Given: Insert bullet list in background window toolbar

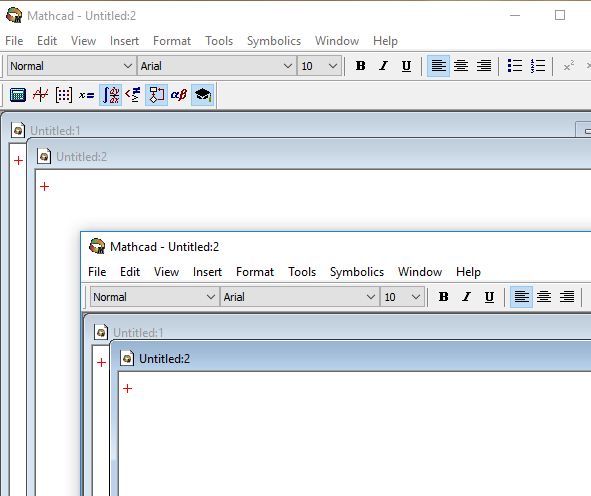Looking at the screenshot, I should [515, 66].
